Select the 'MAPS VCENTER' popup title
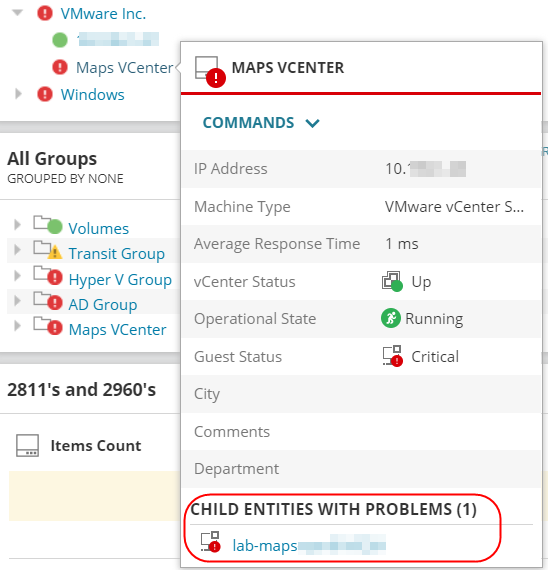The height and width of the screenshot is (570, 548). pos(288,68)
